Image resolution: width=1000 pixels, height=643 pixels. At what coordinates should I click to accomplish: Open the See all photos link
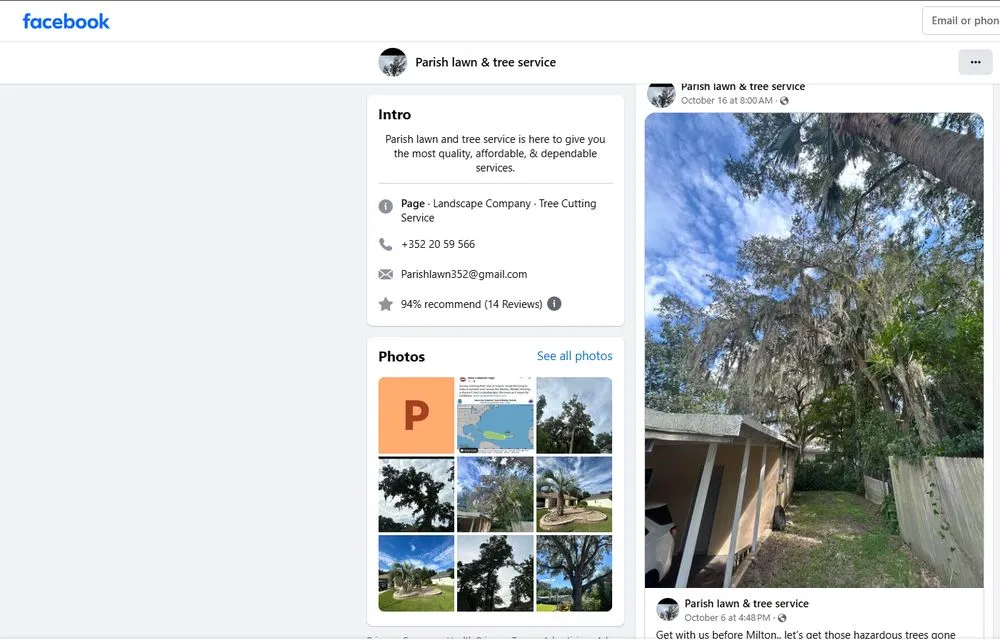[x=574, y=356]
